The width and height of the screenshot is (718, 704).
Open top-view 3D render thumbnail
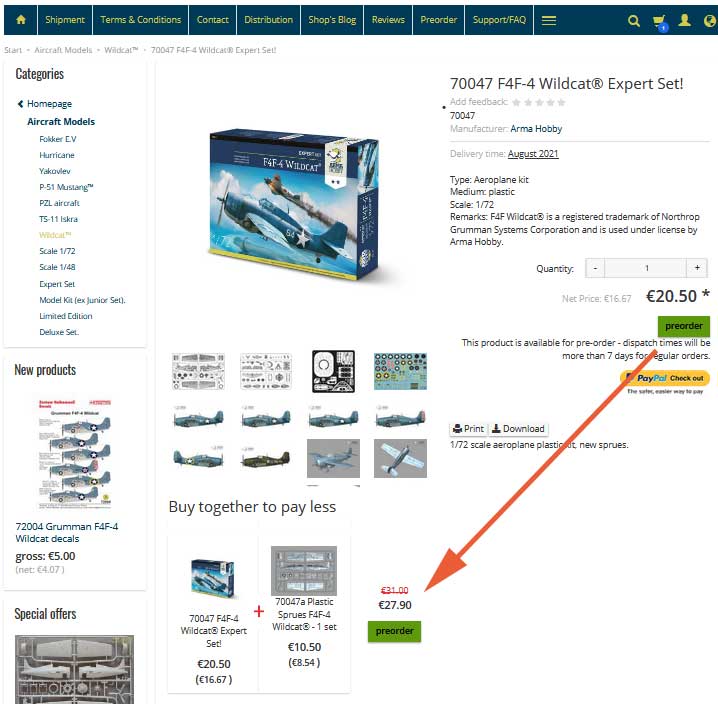[x=400, y=458]
